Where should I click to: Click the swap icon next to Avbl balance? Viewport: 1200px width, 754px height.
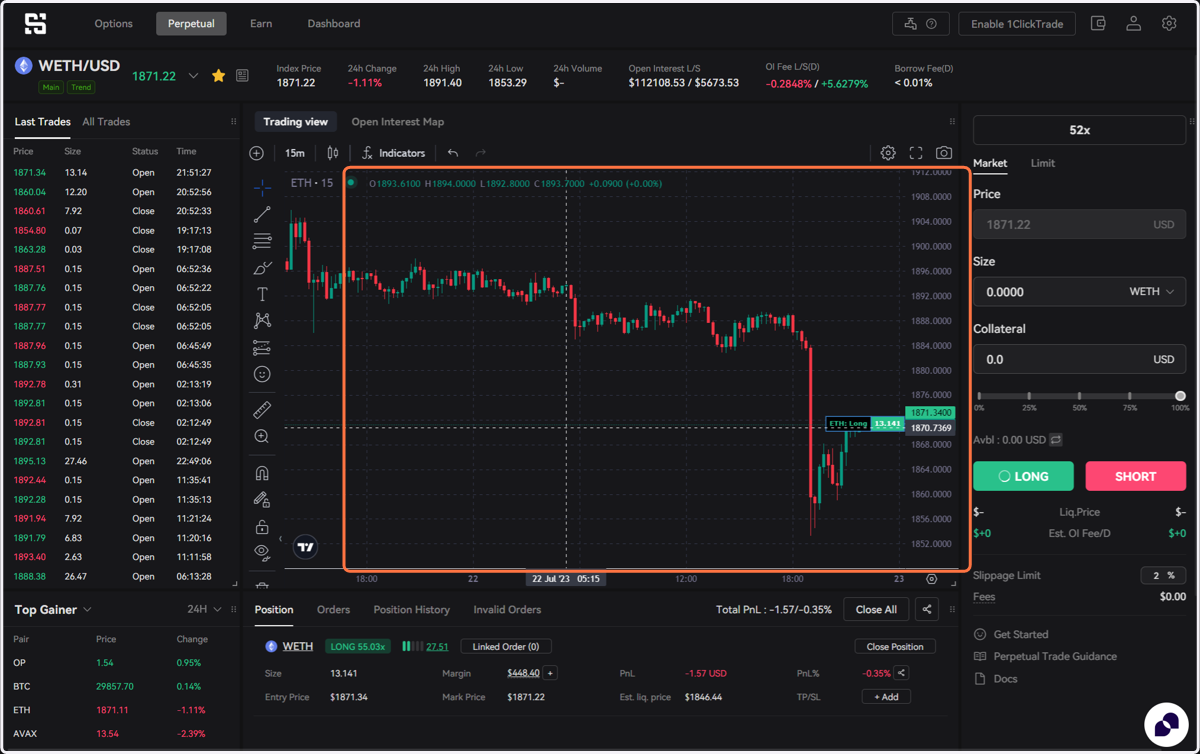click(x=1056, y=440)
